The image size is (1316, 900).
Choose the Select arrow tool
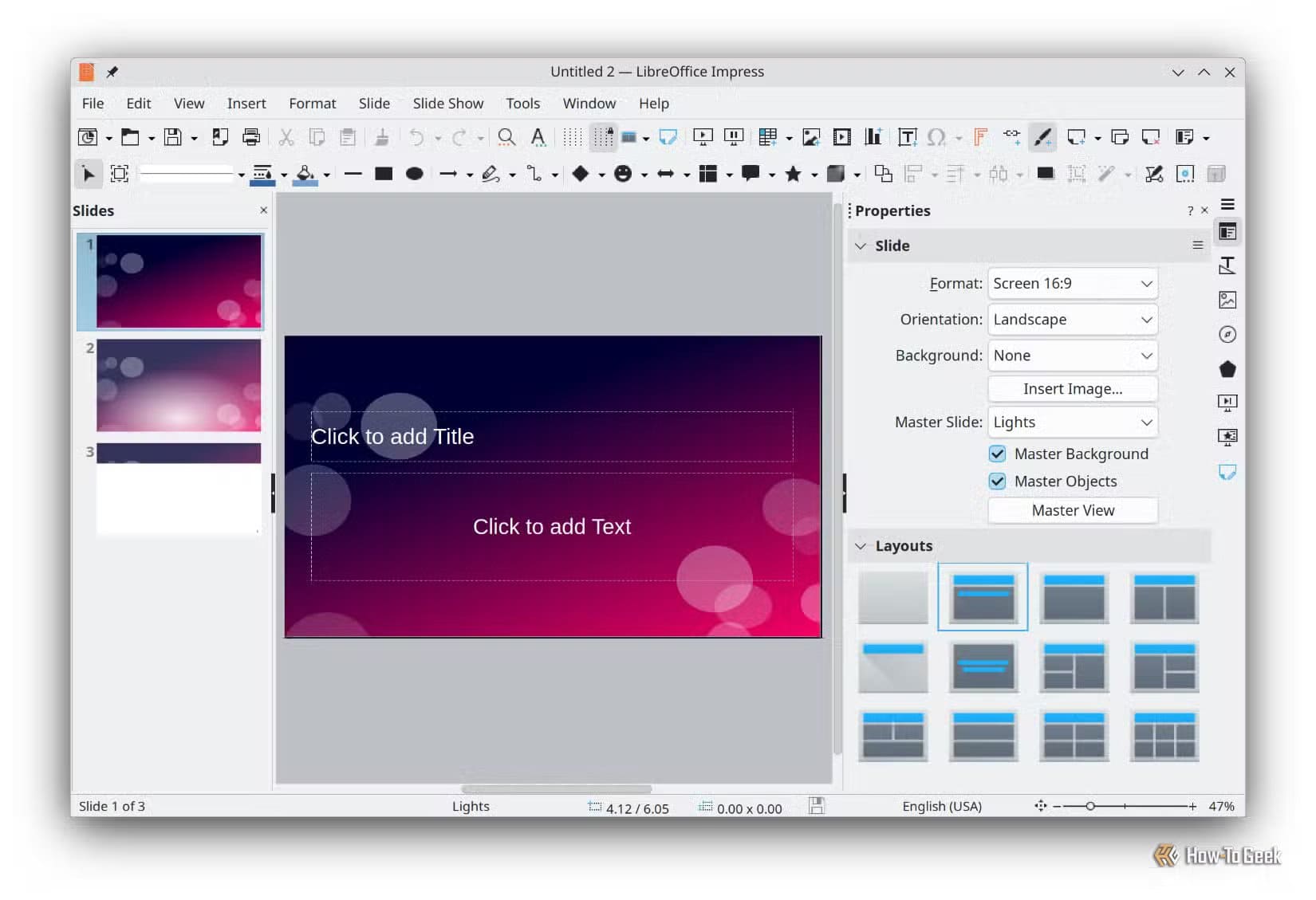pyautogui.click(x=88, y=174)
